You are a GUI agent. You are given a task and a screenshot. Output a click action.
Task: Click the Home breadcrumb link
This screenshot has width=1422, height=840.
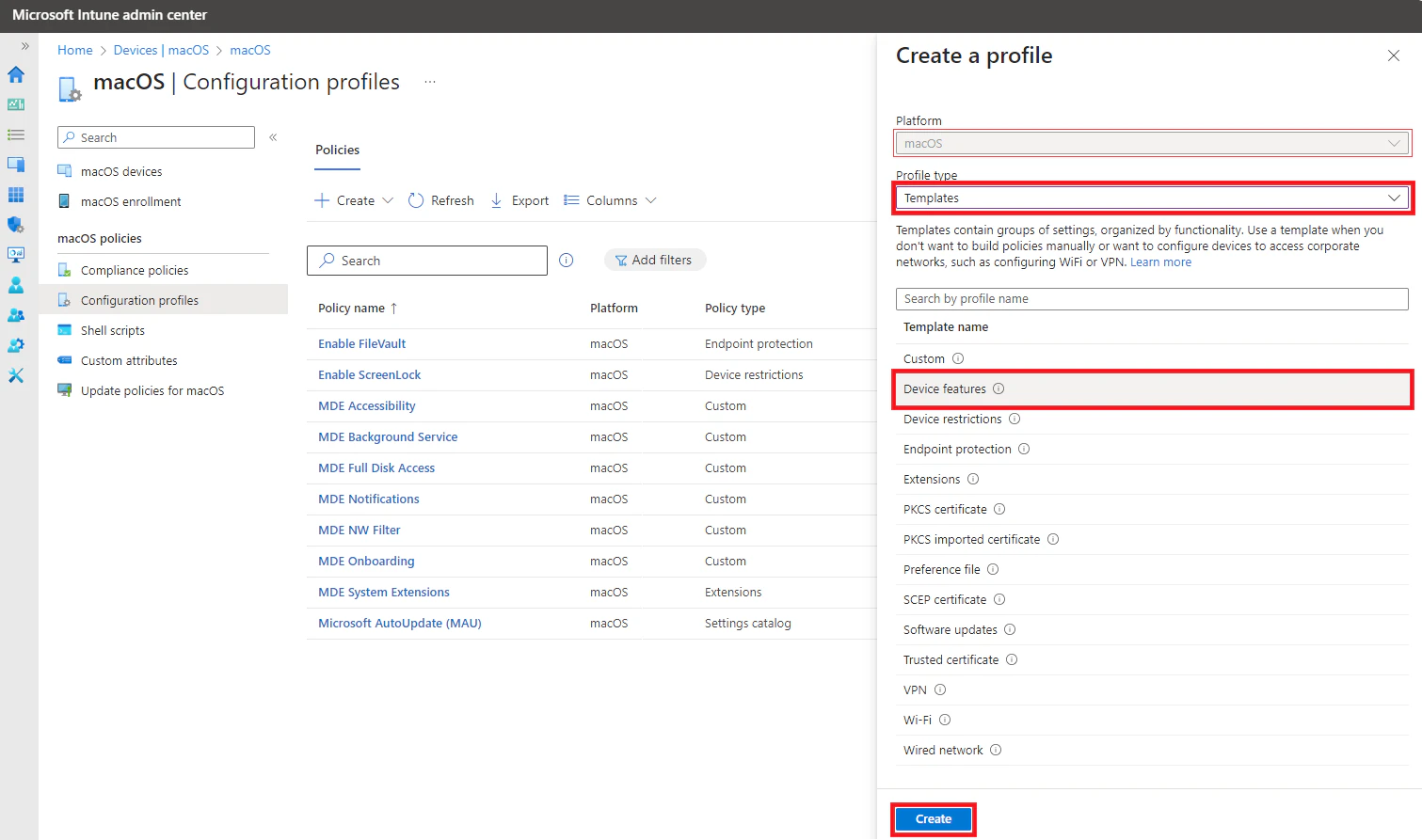tap(75, 50)
